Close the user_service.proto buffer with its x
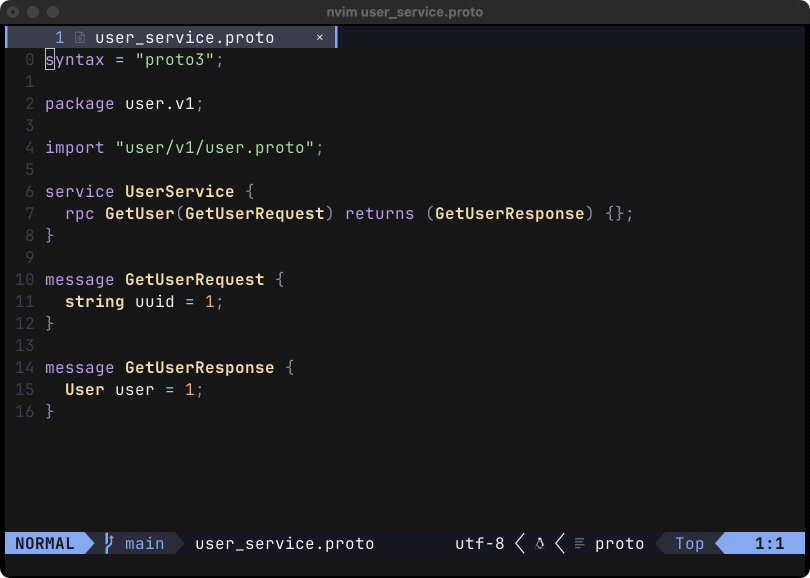The image size is (810, 578). [319, 37]
